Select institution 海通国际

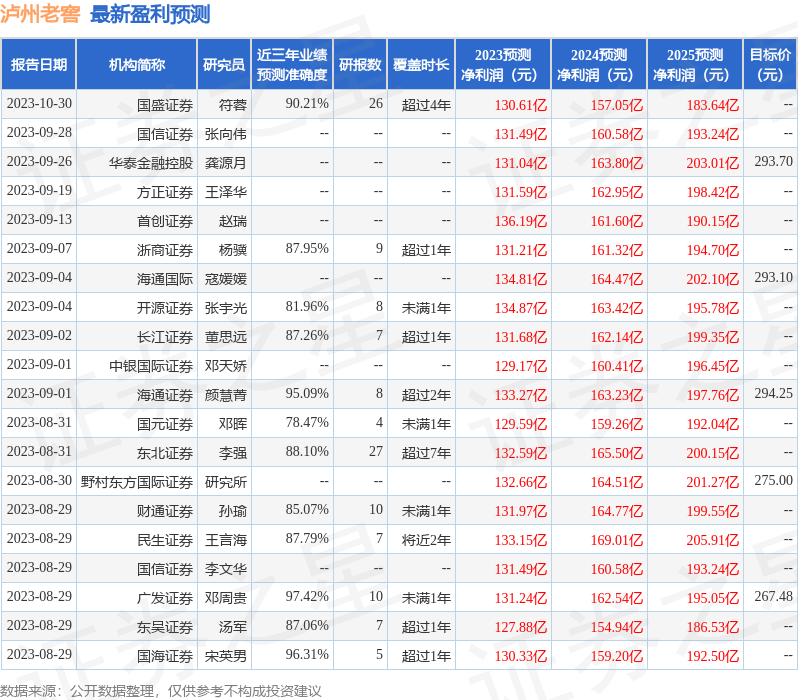165,279
